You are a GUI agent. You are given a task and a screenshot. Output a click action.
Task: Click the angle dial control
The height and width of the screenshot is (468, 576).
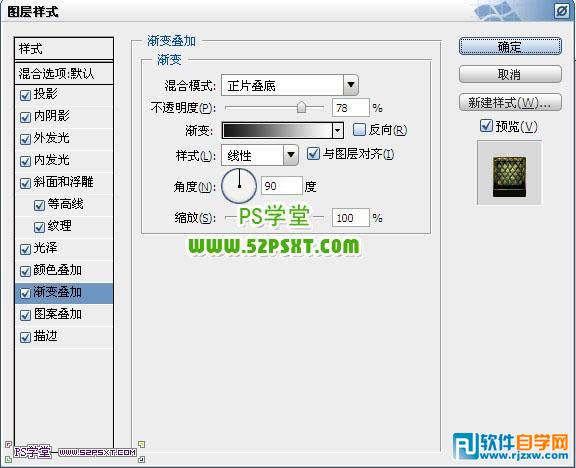[x=239, y=186]
